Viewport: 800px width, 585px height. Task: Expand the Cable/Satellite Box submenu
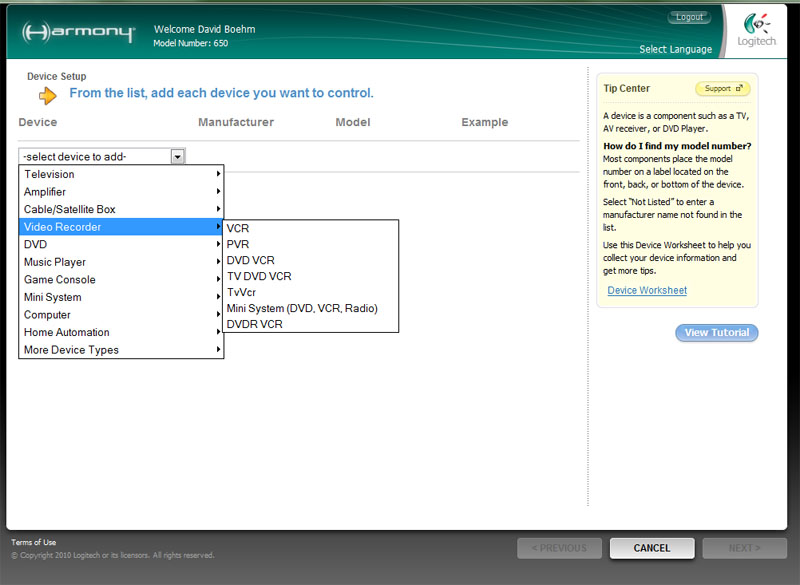pos(120,209)
